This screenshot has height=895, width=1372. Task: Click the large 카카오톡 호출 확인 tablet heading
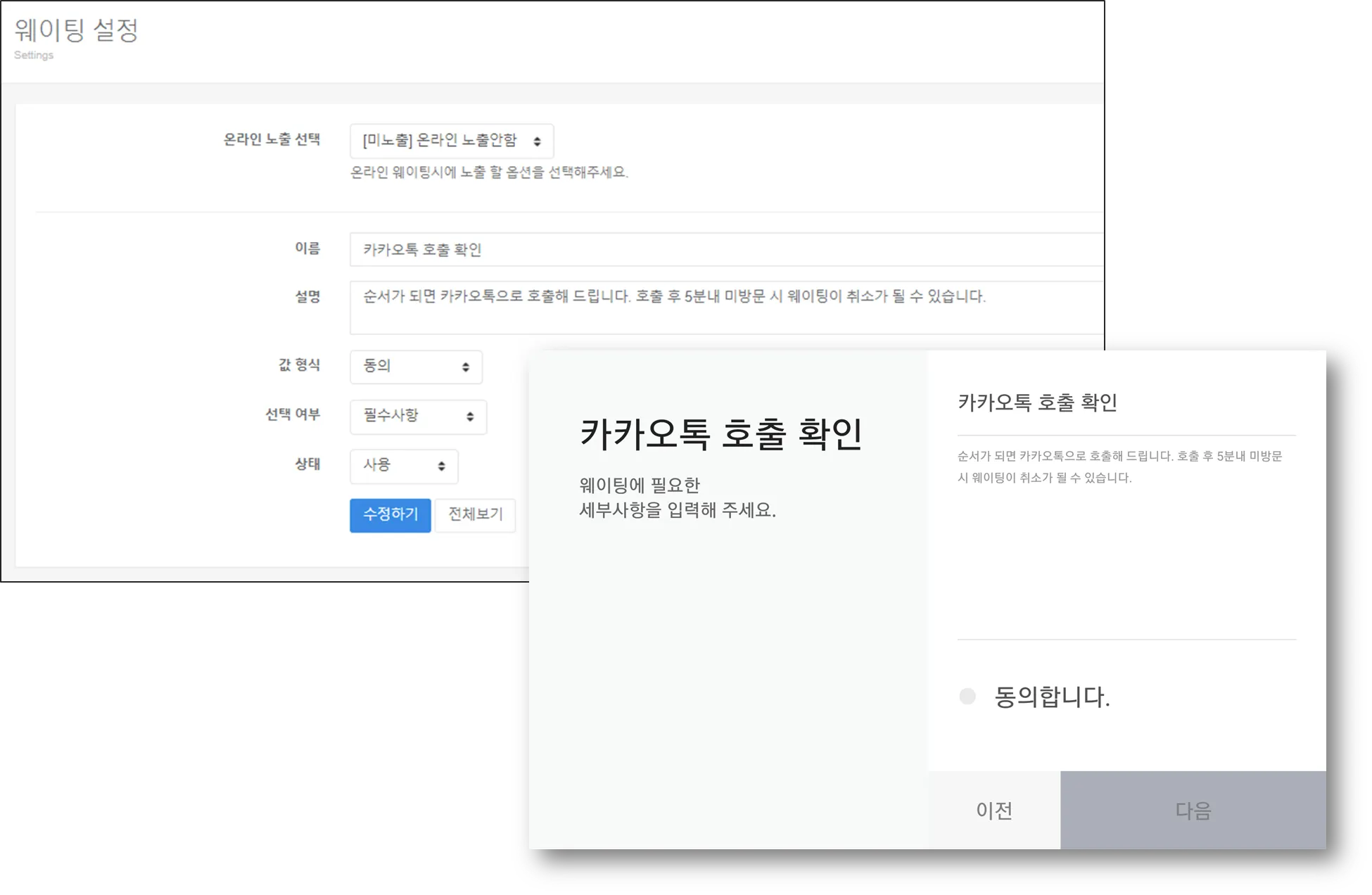pyautogui.click(x=720, y=433)
